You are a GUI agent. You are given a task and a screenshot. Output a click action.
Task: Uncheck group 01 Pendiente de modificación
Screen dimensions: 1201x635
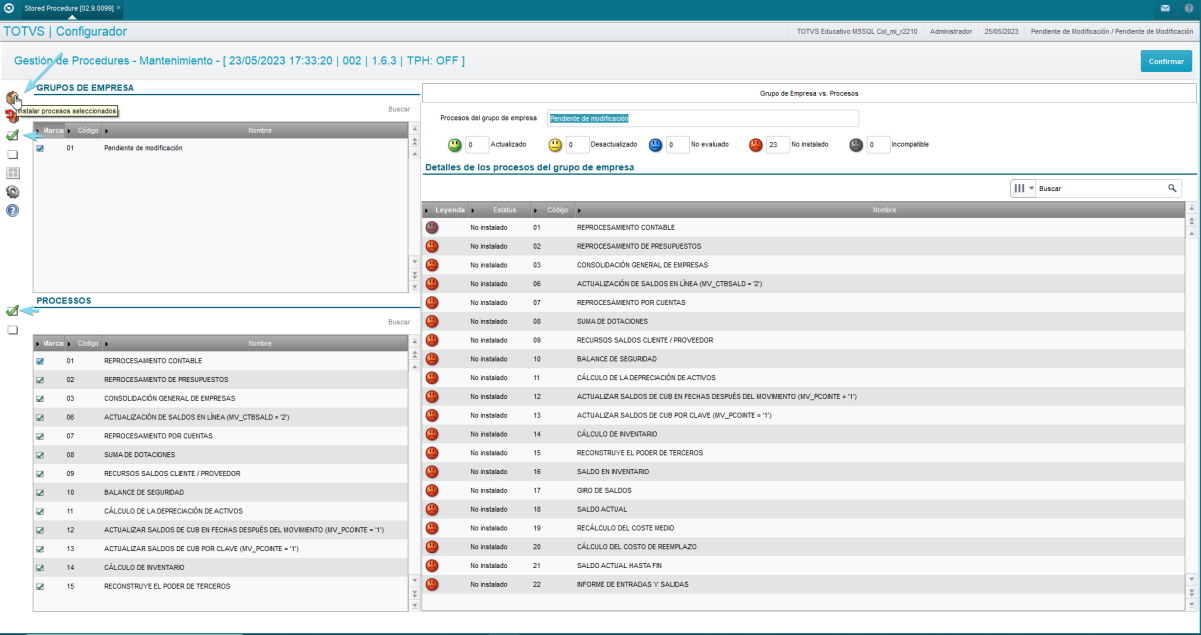point(40,148)
